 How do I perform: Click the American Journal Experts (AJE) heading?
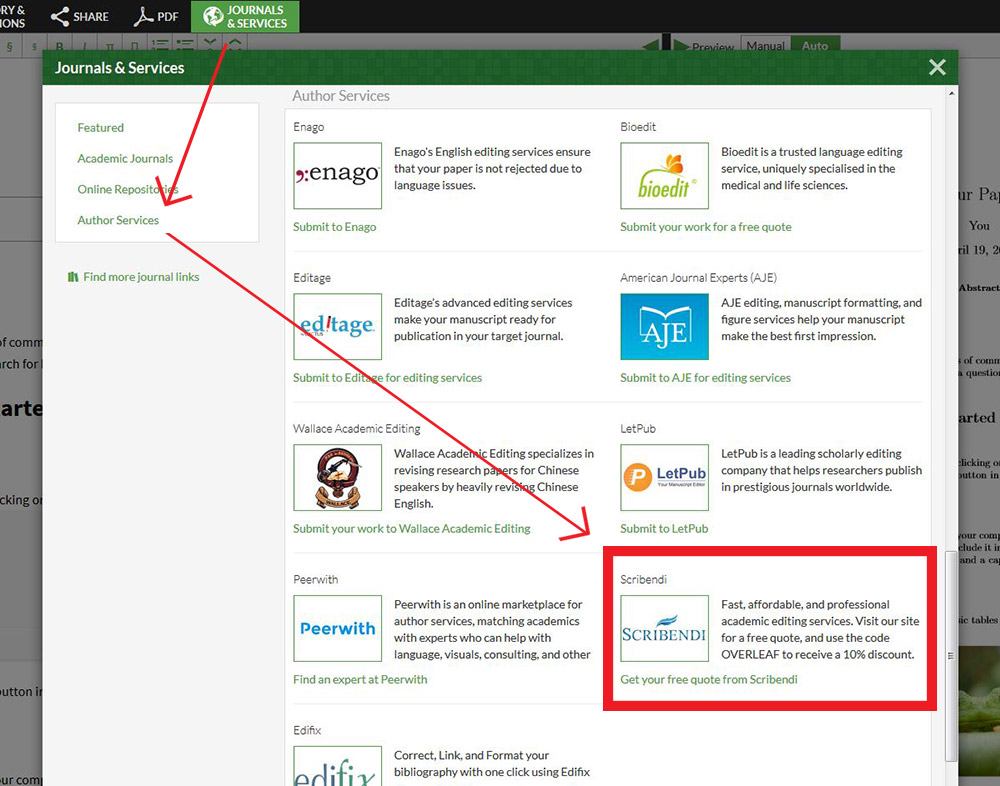(x=698, y=278)
